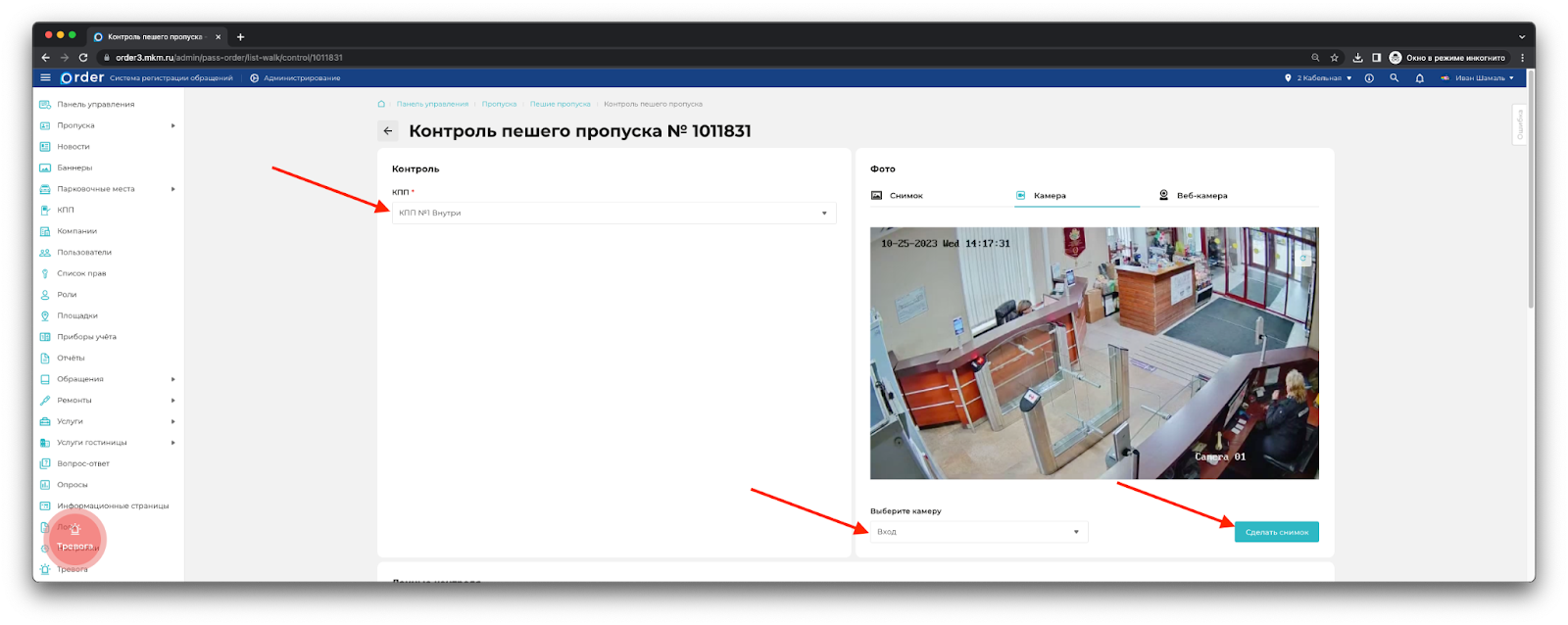
Task: Click the search magnifier in the blue header
Action: pos(1394,78)
